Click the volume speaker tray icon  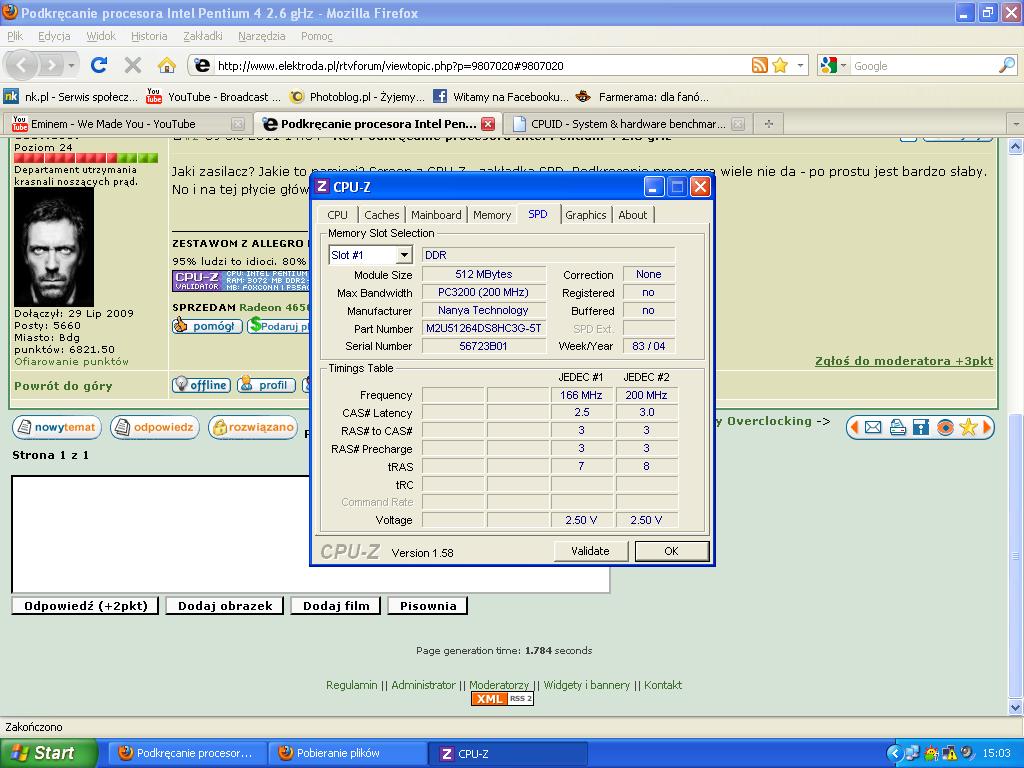click(968, 753)
